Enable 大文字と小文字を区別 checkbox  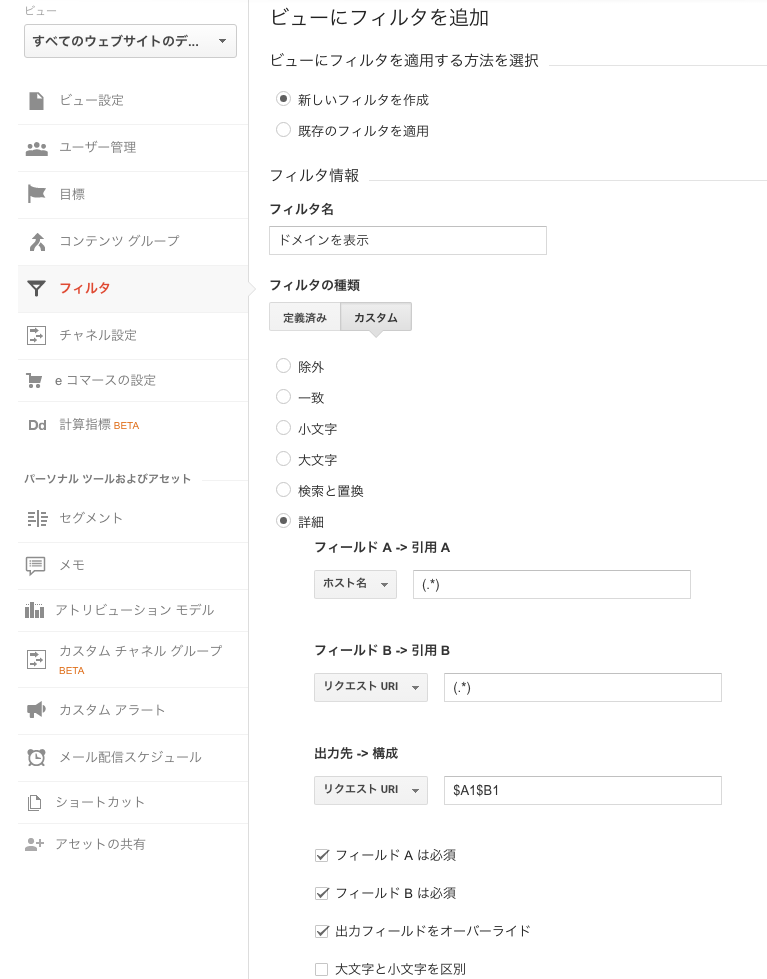pos(322,969)
